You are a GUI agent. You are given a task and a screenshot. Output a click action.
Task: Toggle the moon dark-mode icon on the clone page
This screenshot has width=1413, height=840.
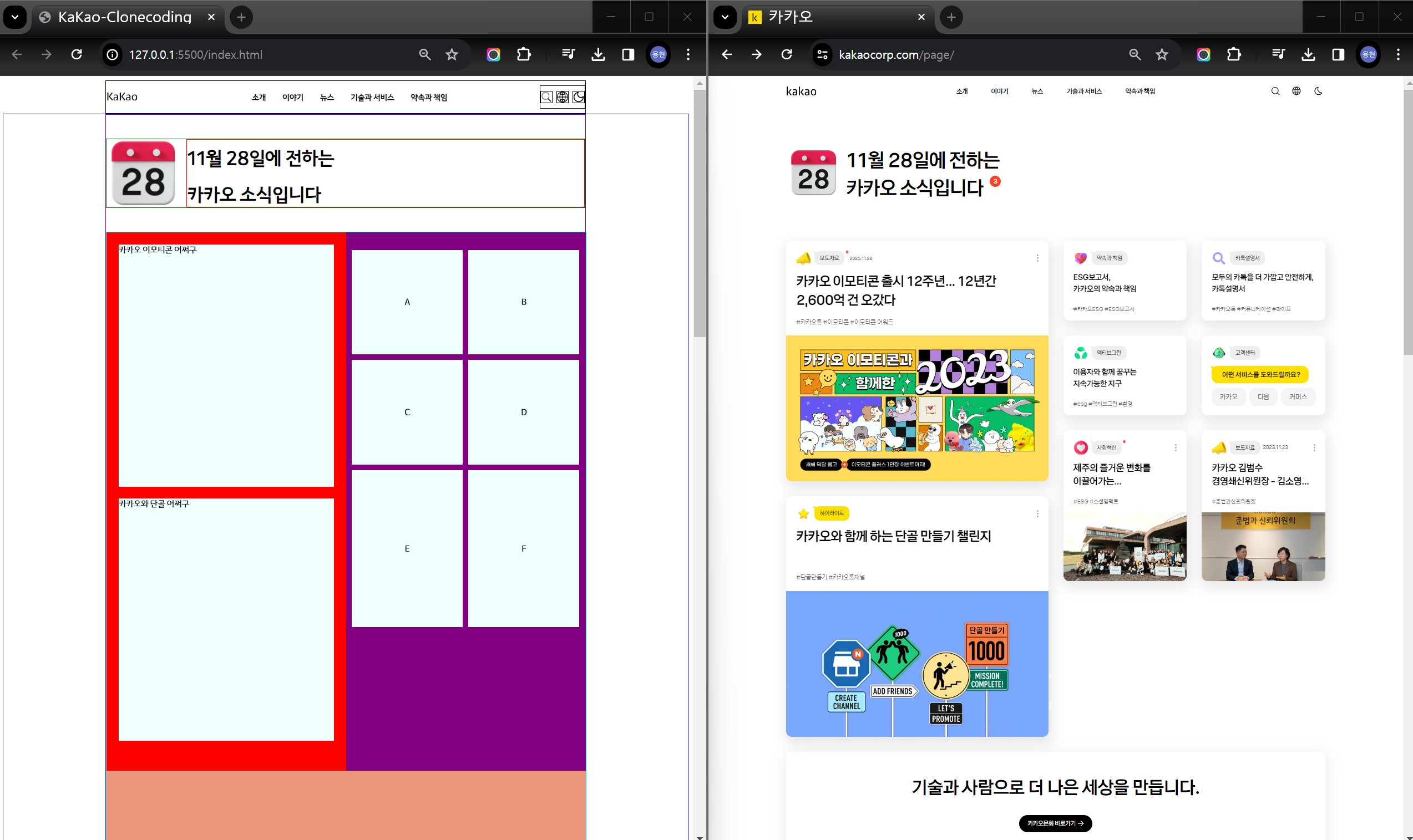(x=578, y=98)
